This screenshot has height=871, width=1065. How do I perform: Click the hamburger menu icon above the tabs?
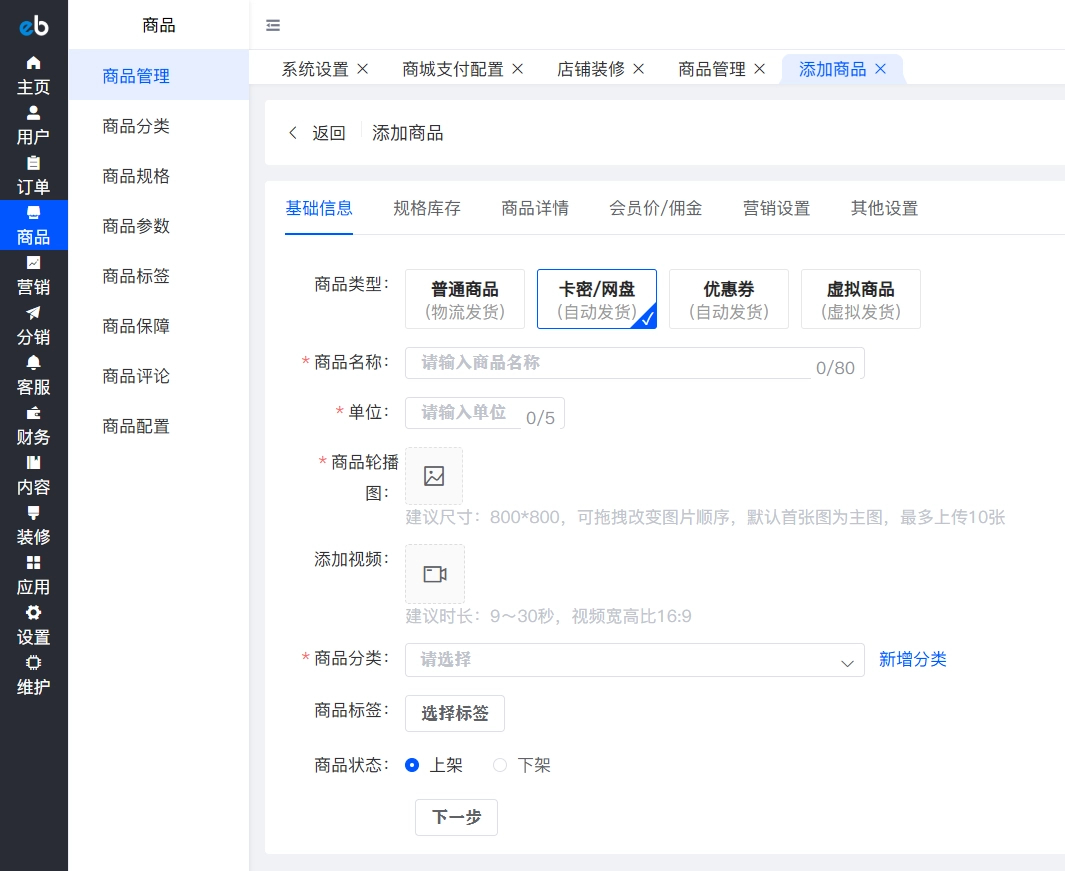point(273,25)
